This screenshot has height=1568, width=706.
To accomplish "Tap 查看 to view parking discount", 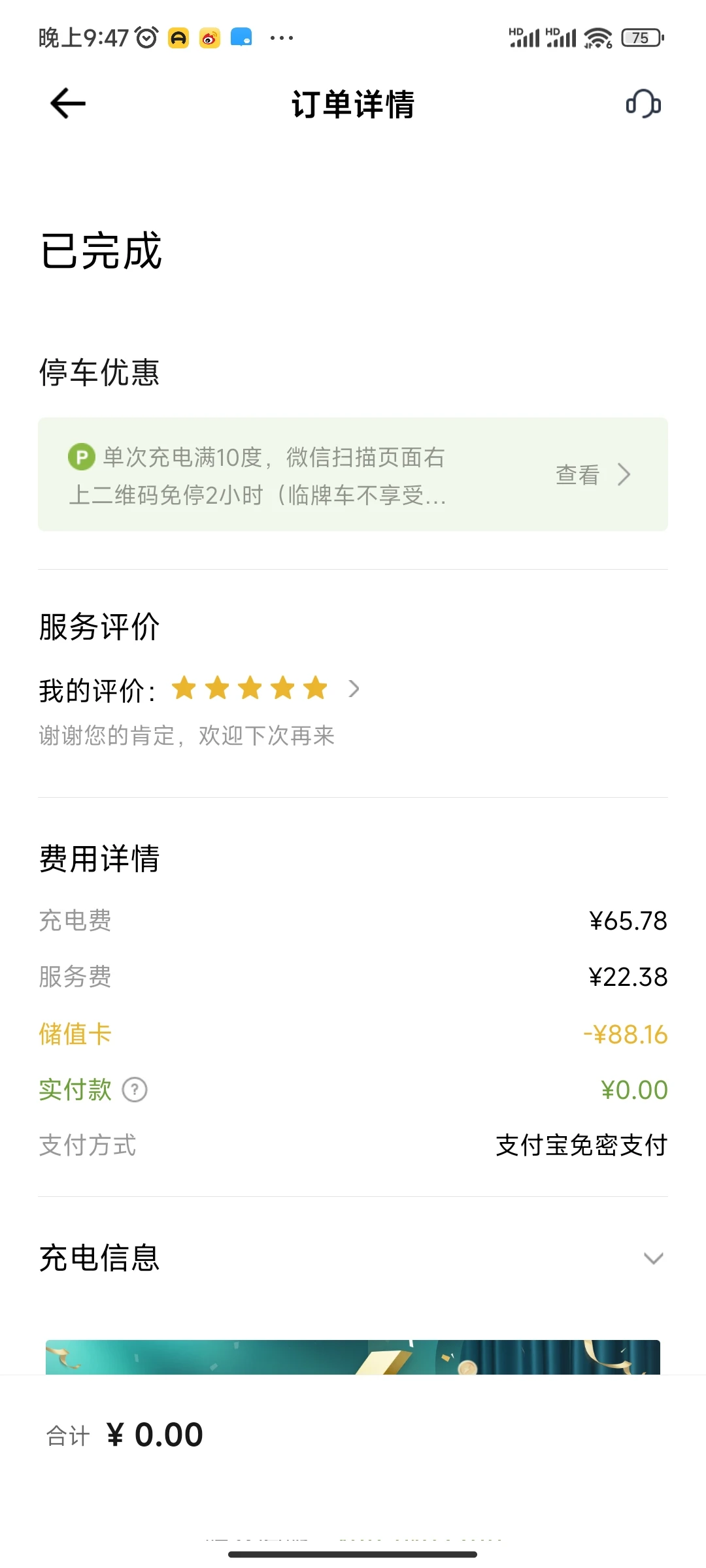I will coord(577,475).
